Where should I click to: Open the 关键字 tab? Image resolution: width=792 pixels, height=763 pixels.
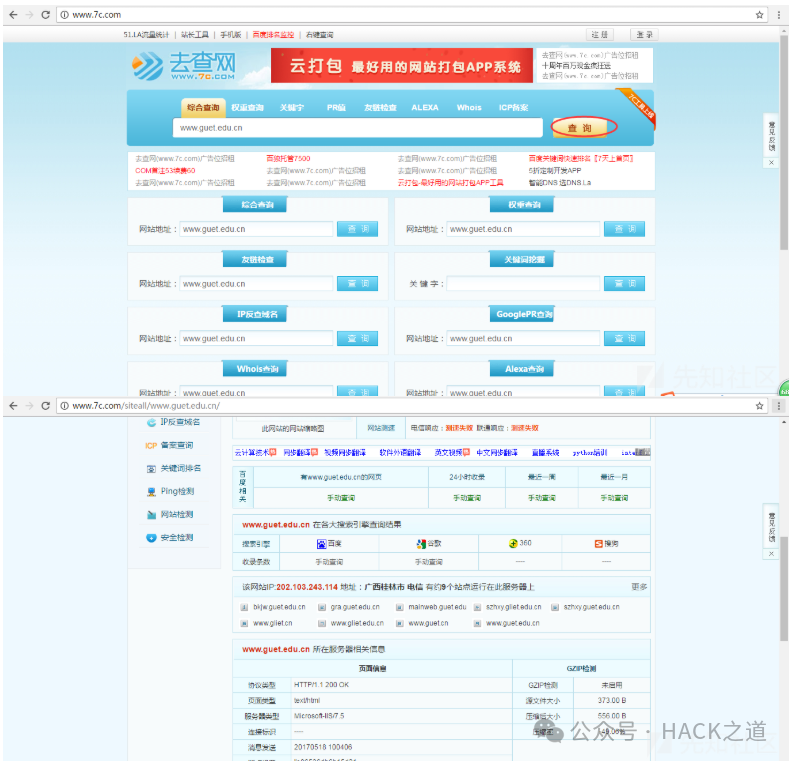[292, 108]
